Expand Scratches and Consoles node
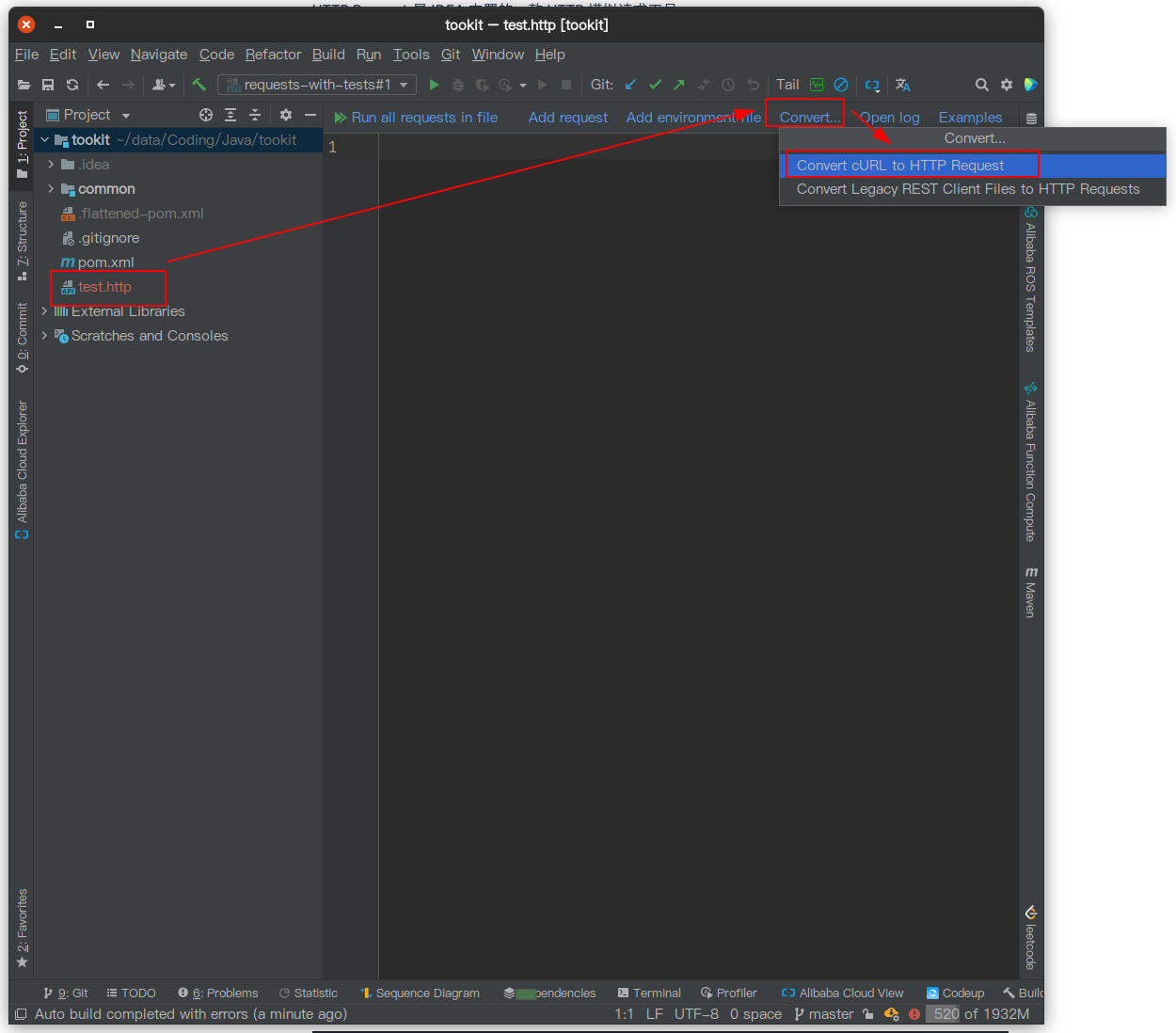Image resolution: width=1176 pixels, height=1033 pixels. (x=44, y=336)
